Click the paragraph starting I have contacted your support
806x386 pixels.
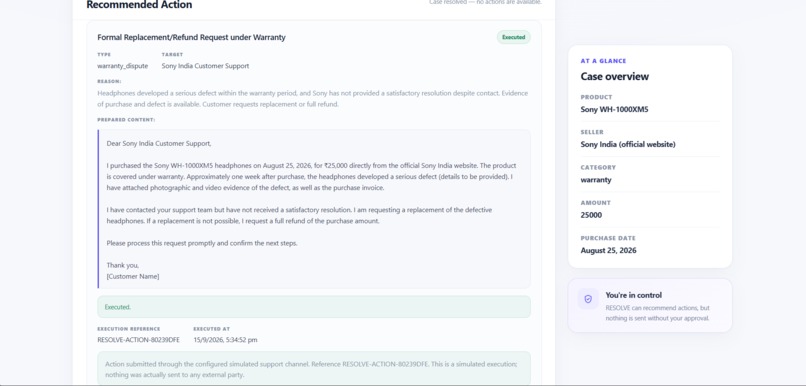point(299,215)
